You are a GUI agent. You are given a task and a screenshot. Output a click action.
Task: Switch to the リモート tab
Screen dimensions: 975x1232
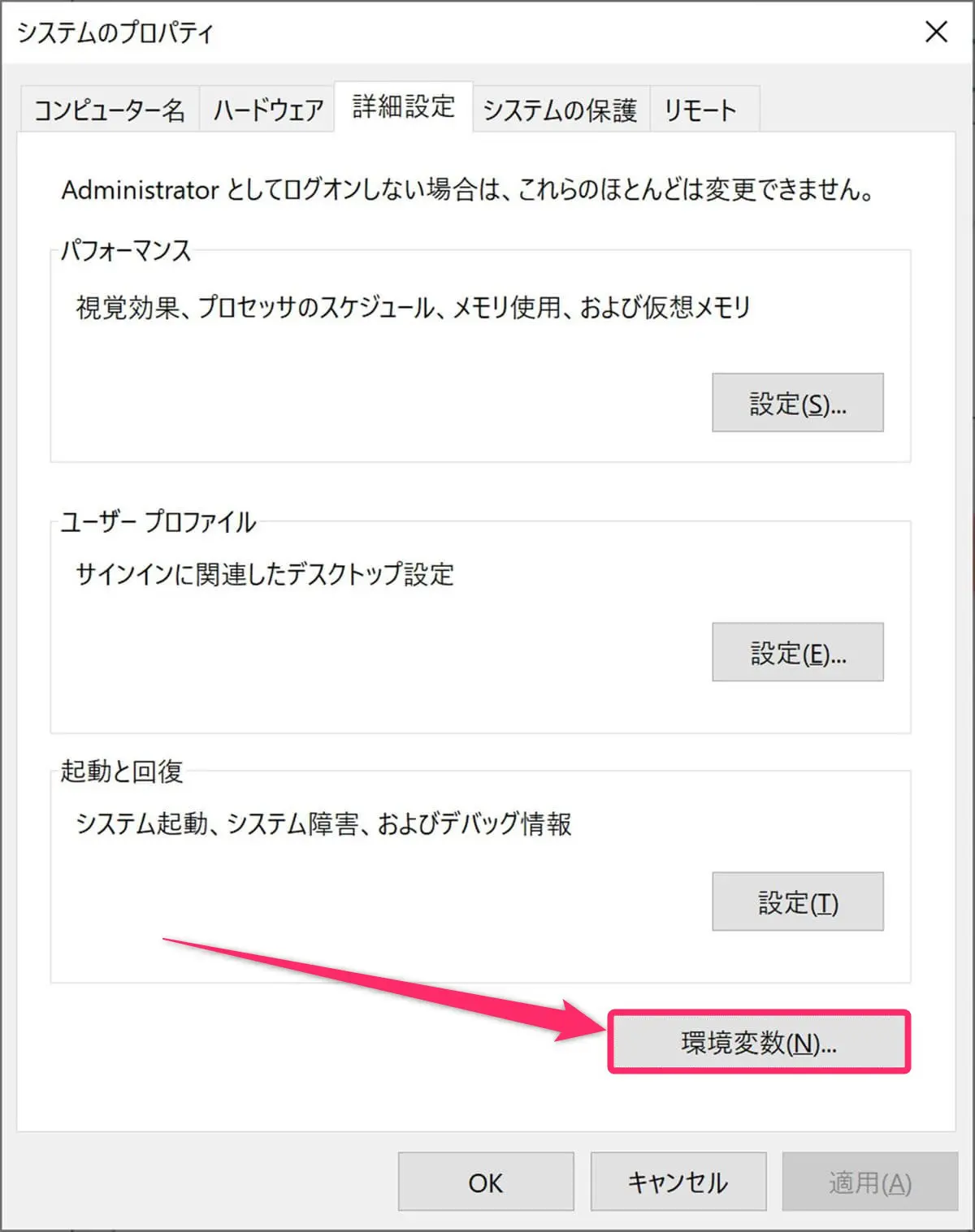[x=704, y=110]
